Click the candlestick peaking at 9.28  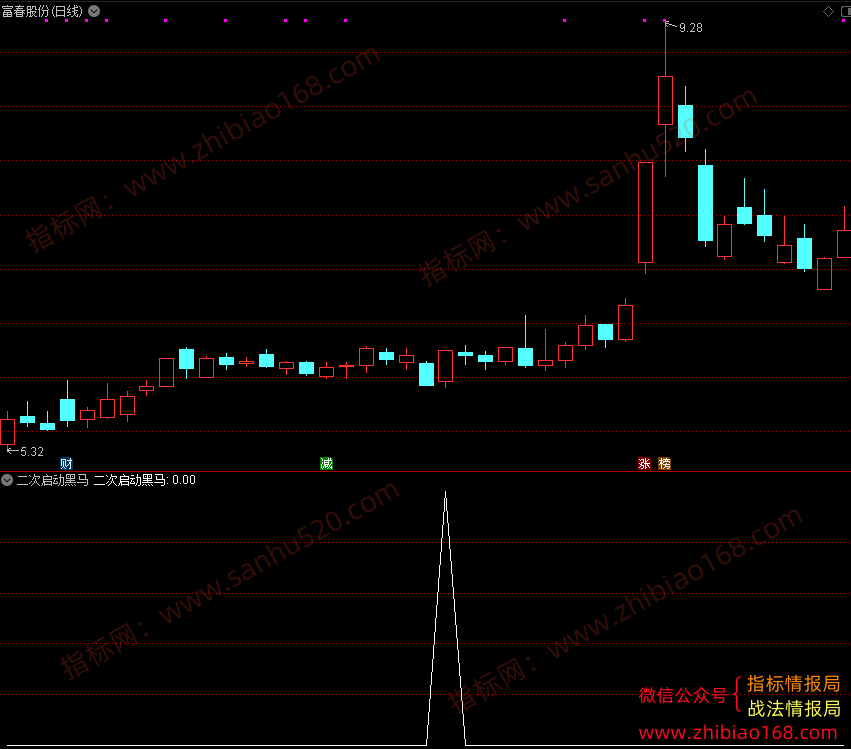pyautogui.click(x=665, y=100)
